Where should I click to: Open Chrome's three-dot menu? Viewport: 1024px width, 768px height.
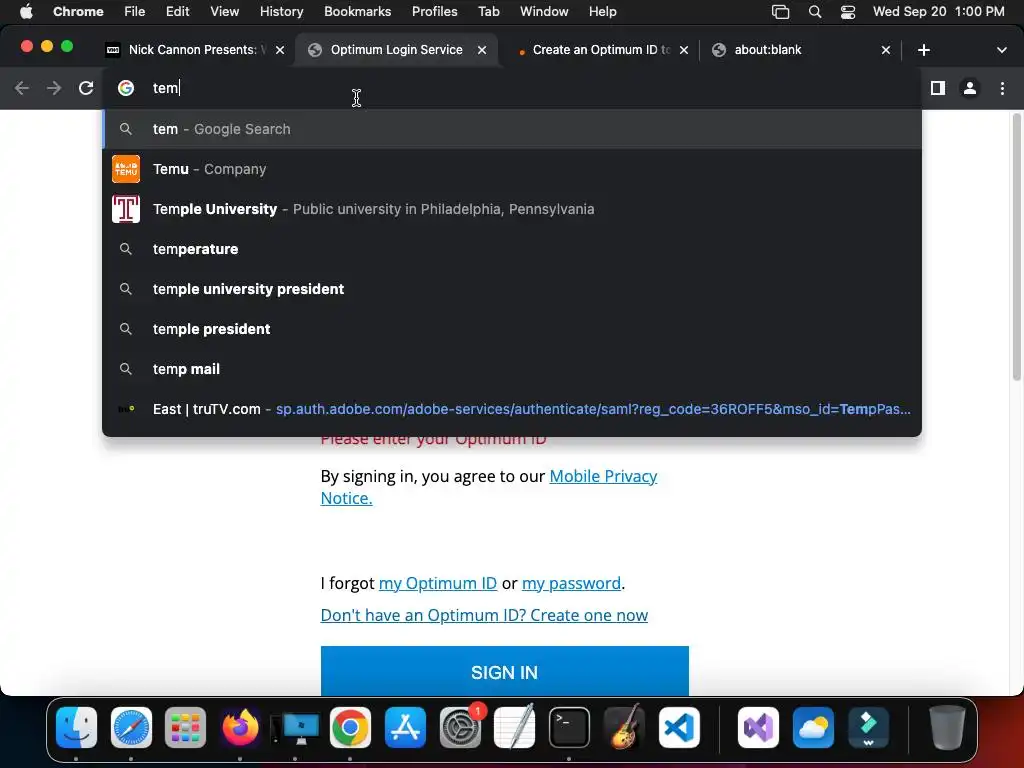point(1002,88)
